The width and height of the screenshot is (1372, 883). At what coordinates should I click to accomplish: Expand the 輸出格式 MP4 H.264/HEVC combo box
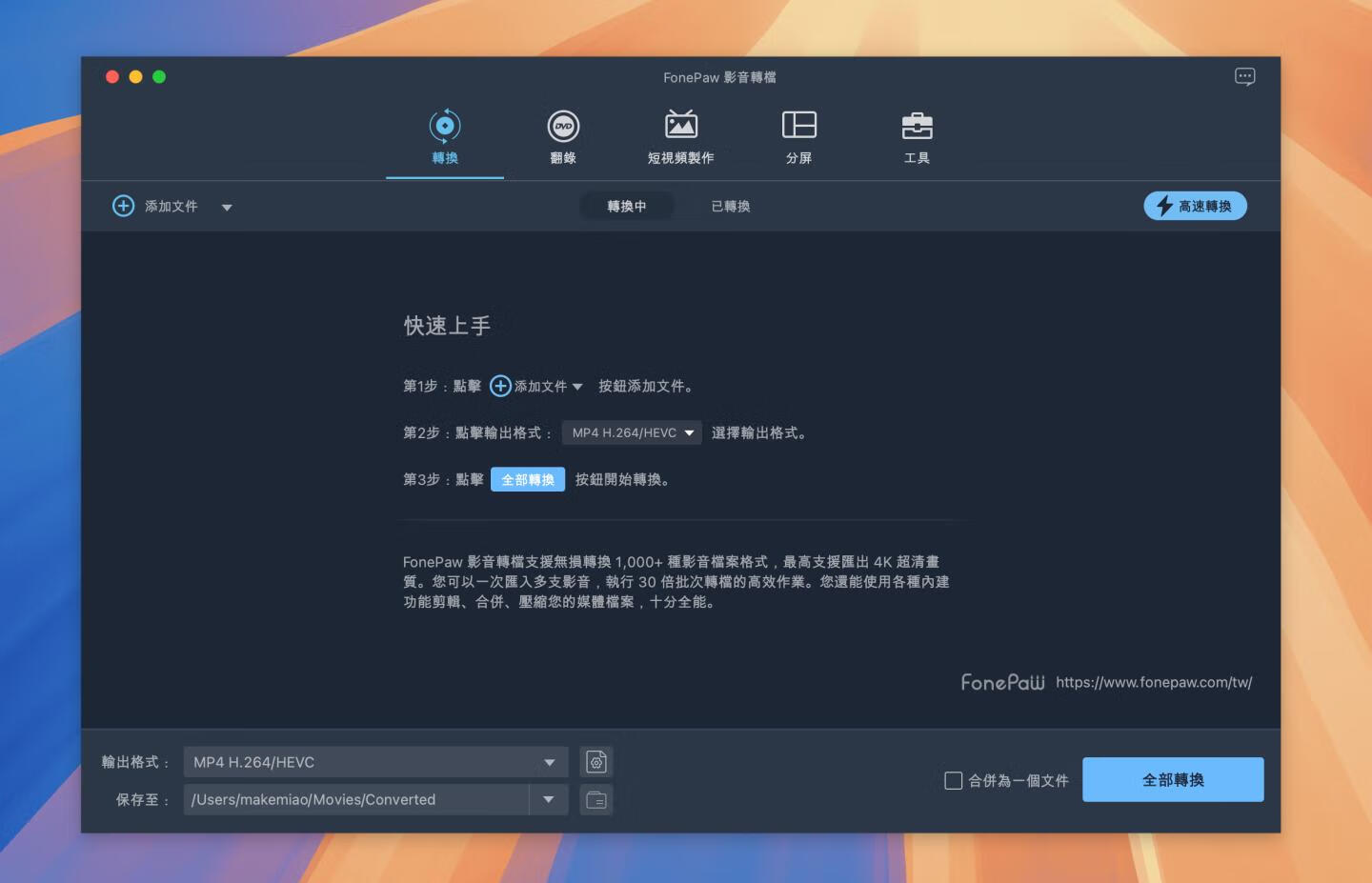pyautogui.click(x=375, y=762)
